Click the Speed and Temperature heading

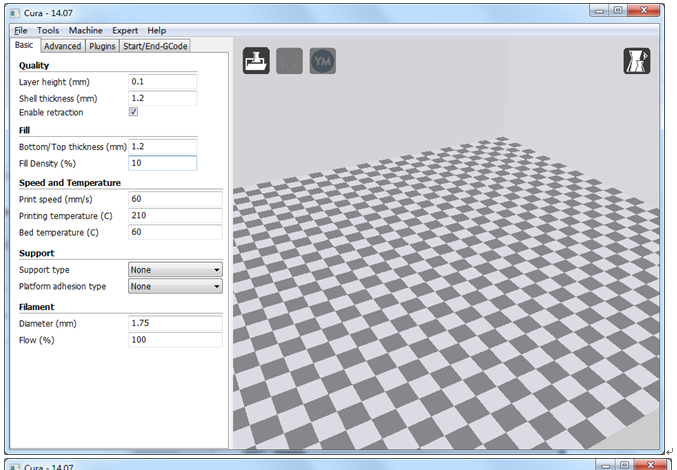(70, 183)
